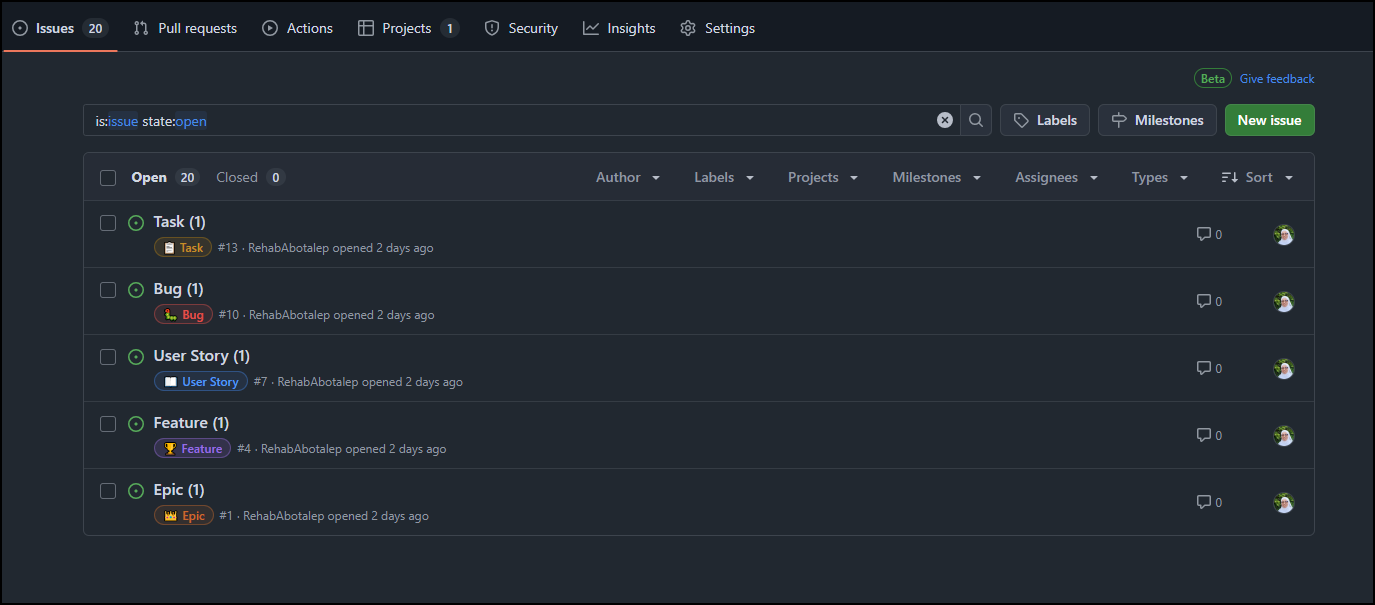Screen dimensions: 1375x605
Task: Click the purple Feature label badge
Action: [x=192, y=449]
